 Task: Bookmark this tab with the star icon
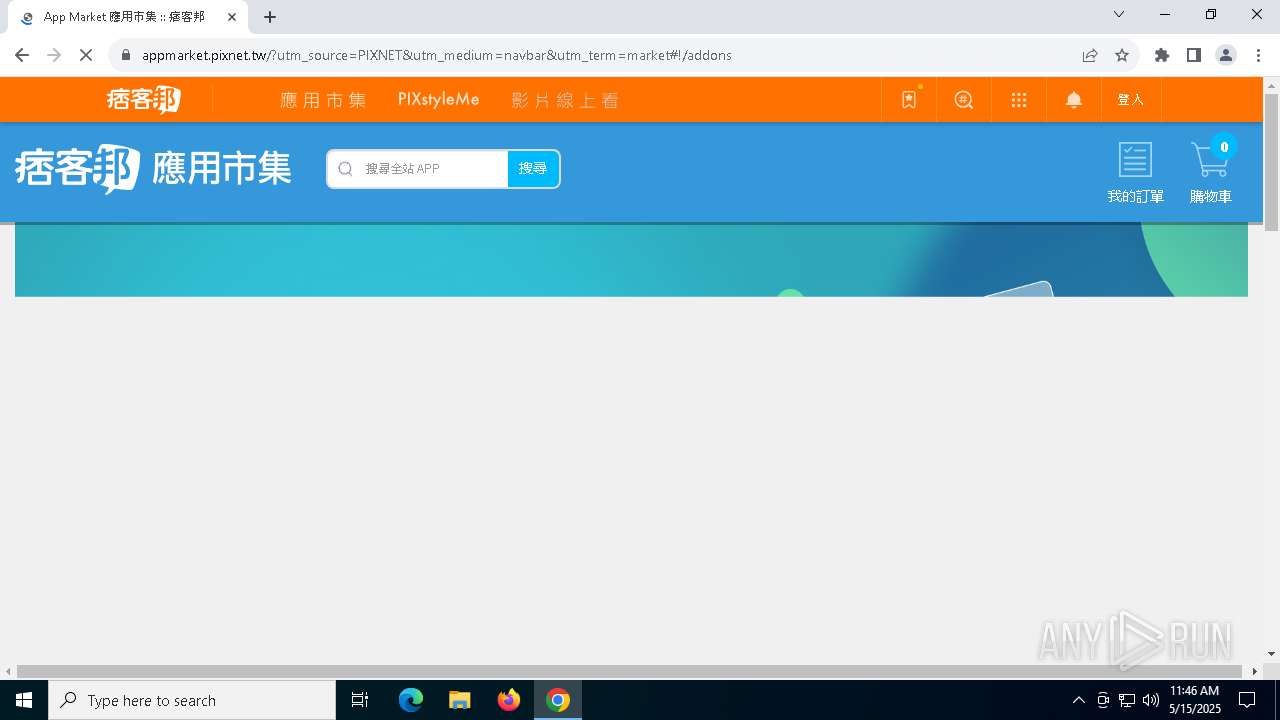click(x=1122, y=55)
